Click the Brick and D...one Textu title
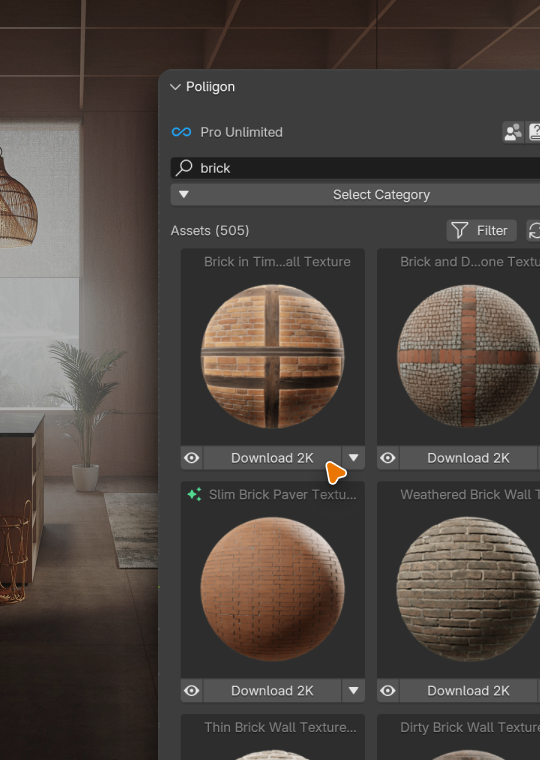The width and height of the screenshot is (540, 760). 470,262
